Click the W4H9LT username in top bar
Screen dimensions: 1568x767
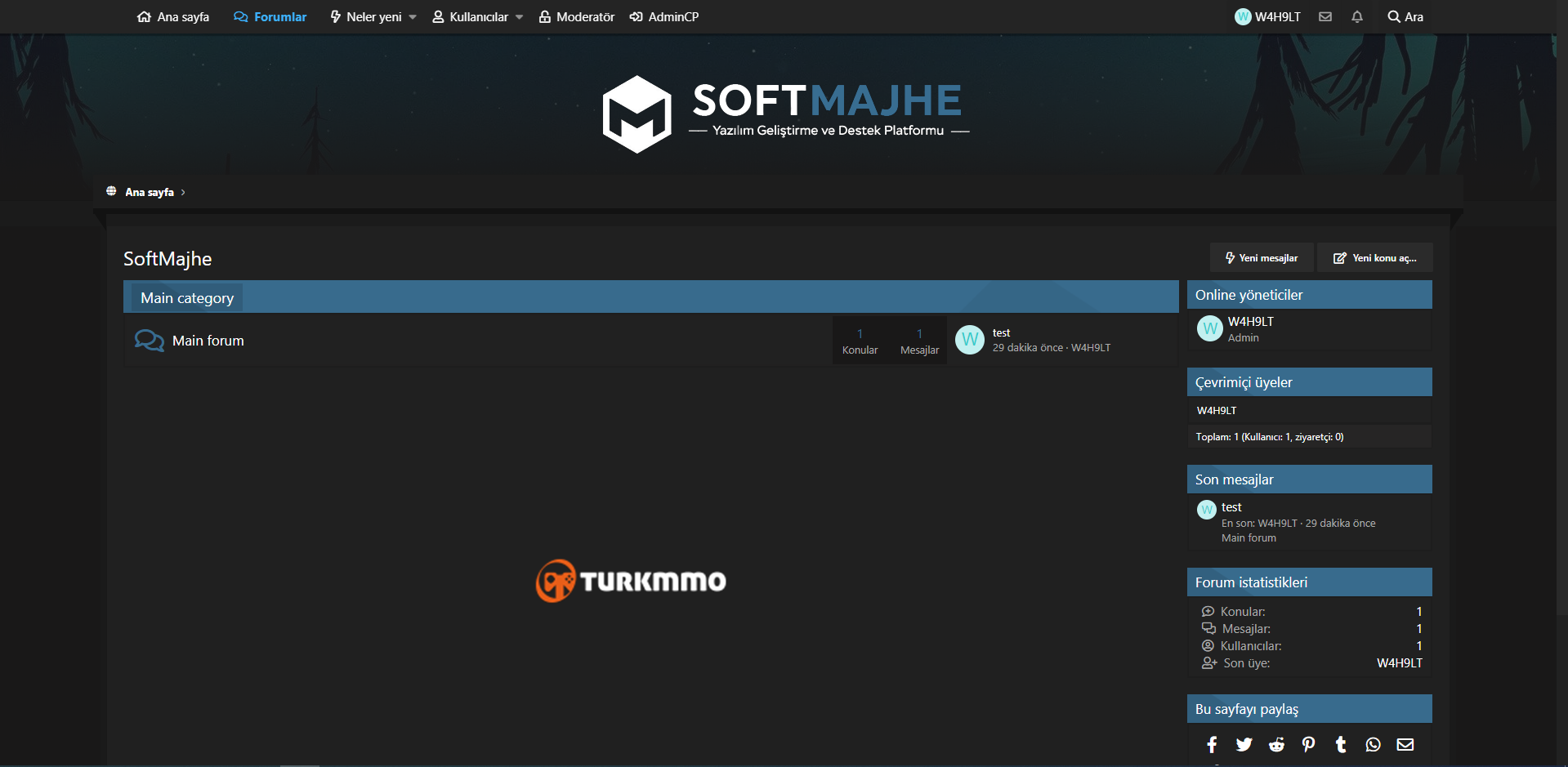tap(1278, 16)
